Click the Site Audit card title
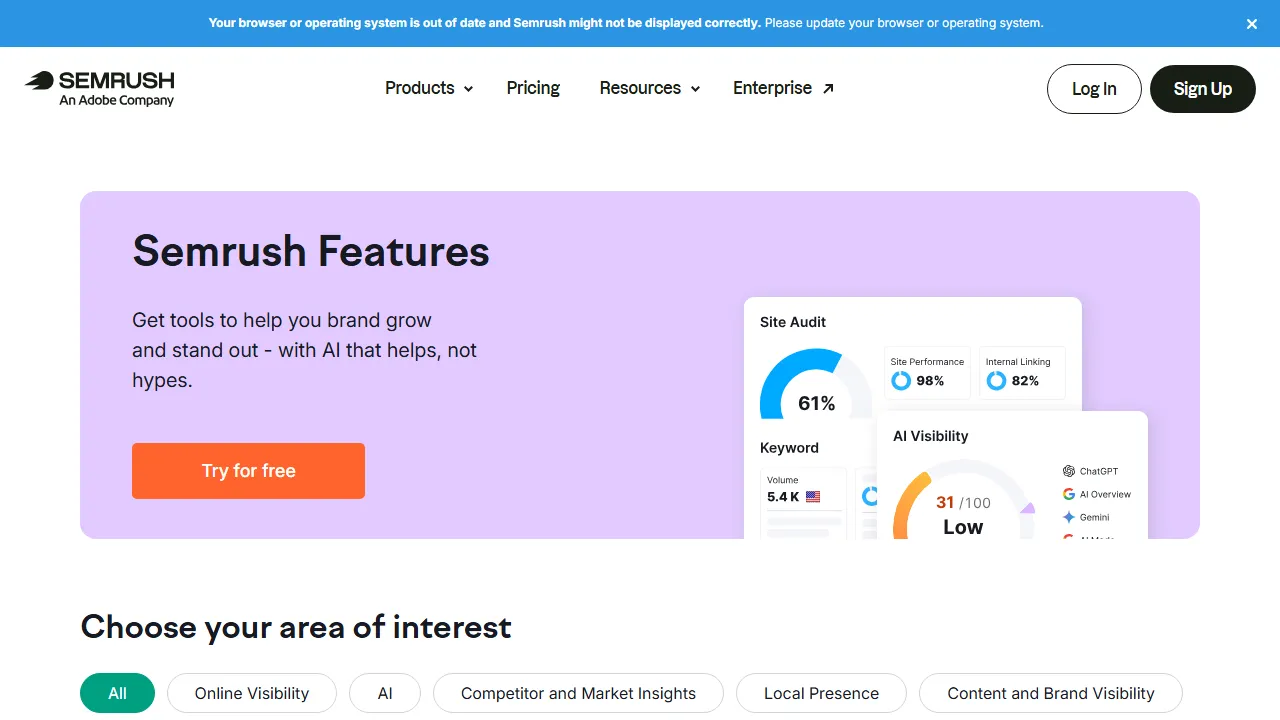 pyautogui.click(x=793, y=322)
